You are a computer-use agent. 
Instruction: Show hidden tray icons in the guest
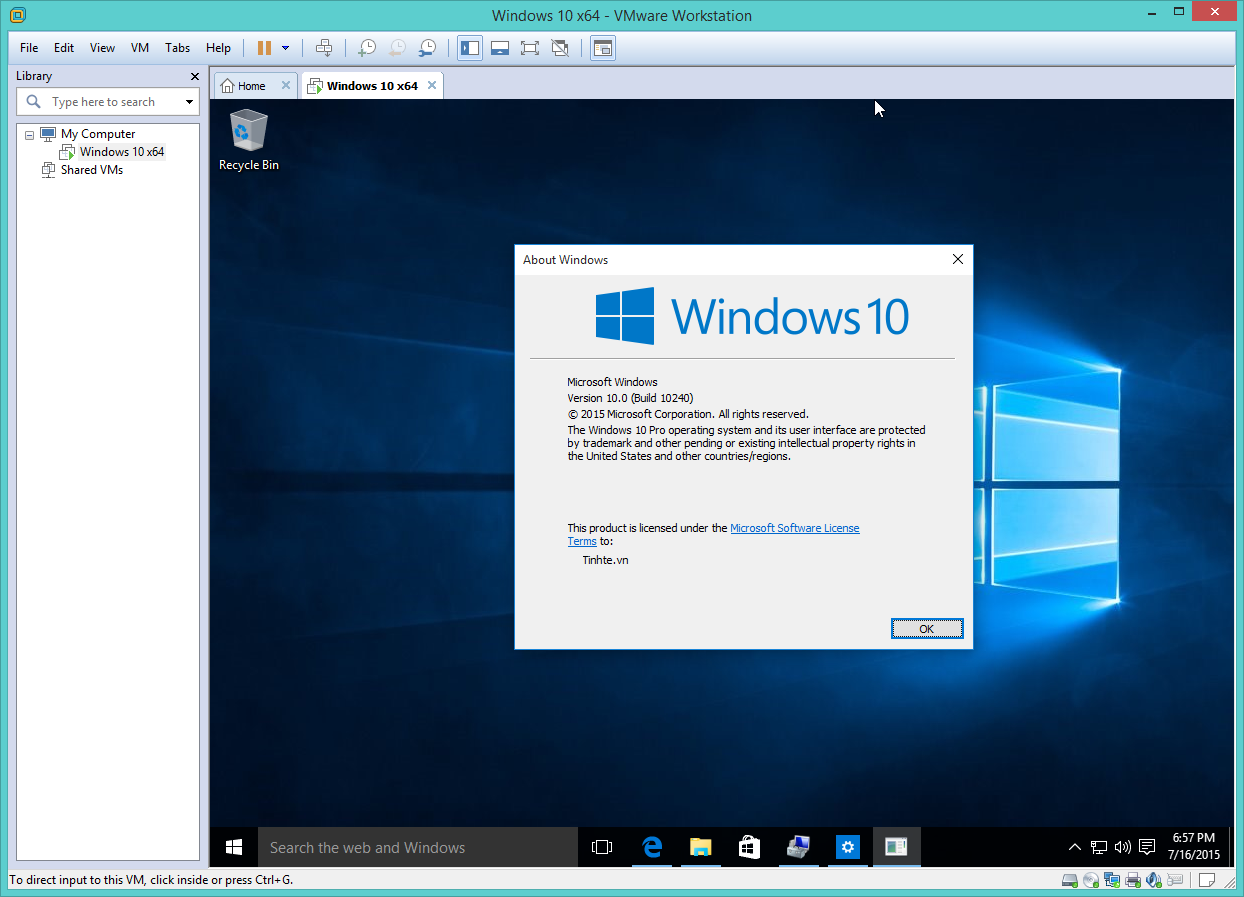tap(1075, 847)
